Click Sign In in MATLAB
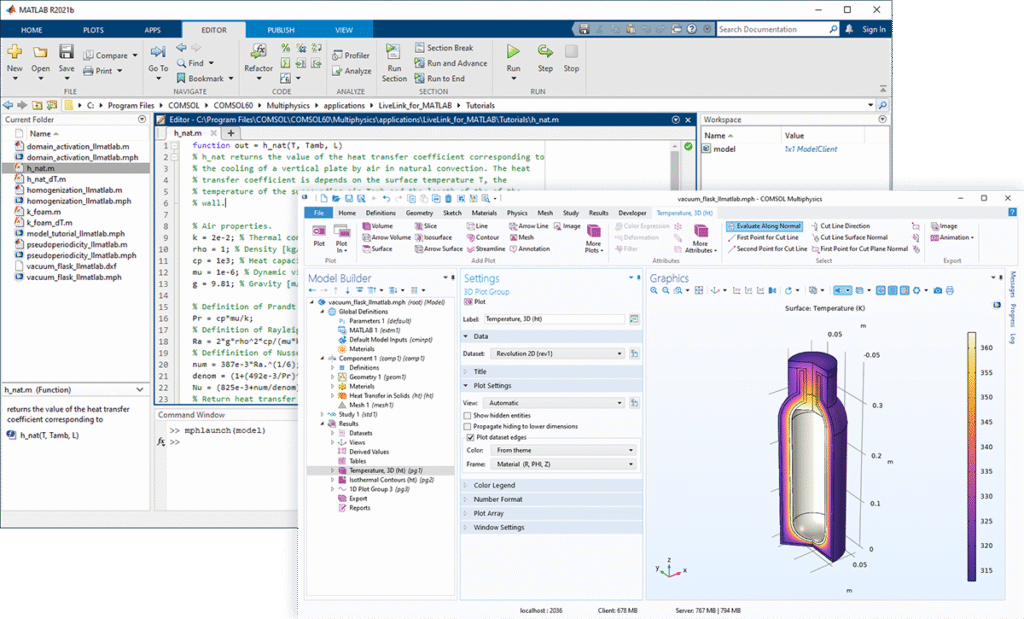Viewport: 1024px width, 619px height. (874, 29)
